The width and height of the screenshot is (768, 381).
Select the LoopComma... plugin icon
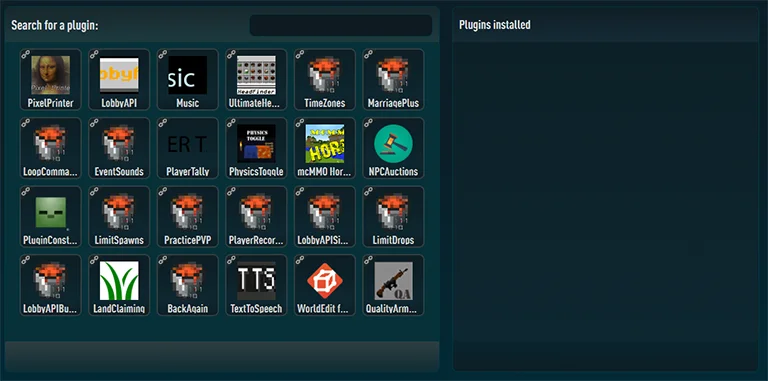pos(50,143)
